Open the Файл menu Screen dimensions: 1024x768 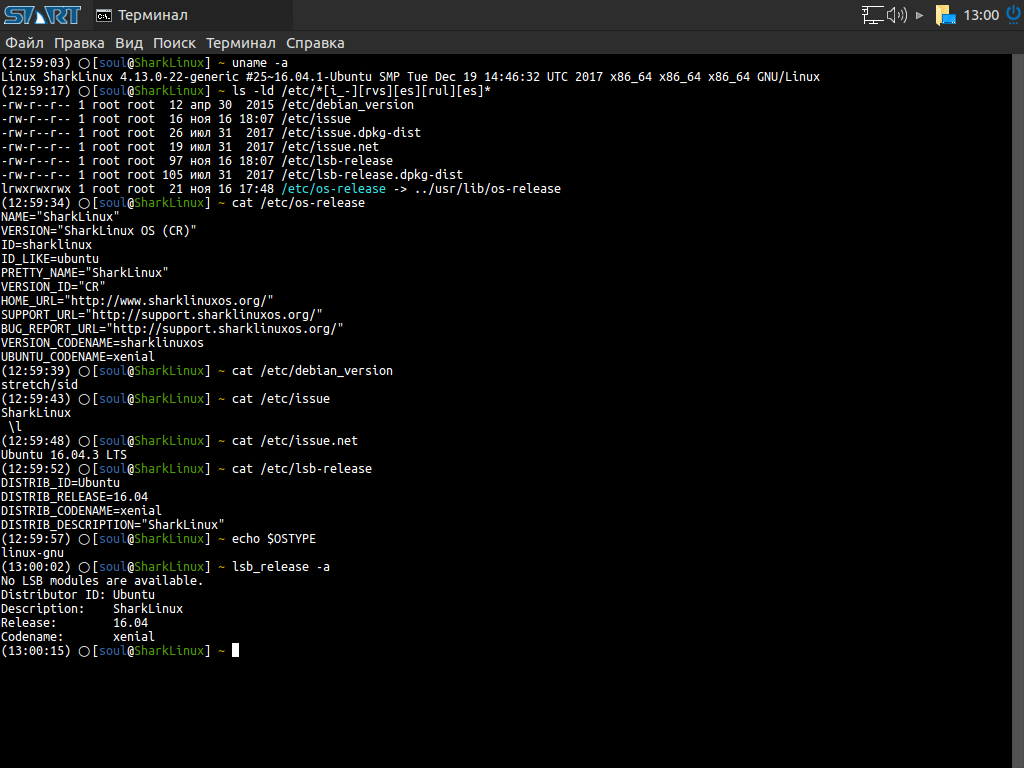25,43
